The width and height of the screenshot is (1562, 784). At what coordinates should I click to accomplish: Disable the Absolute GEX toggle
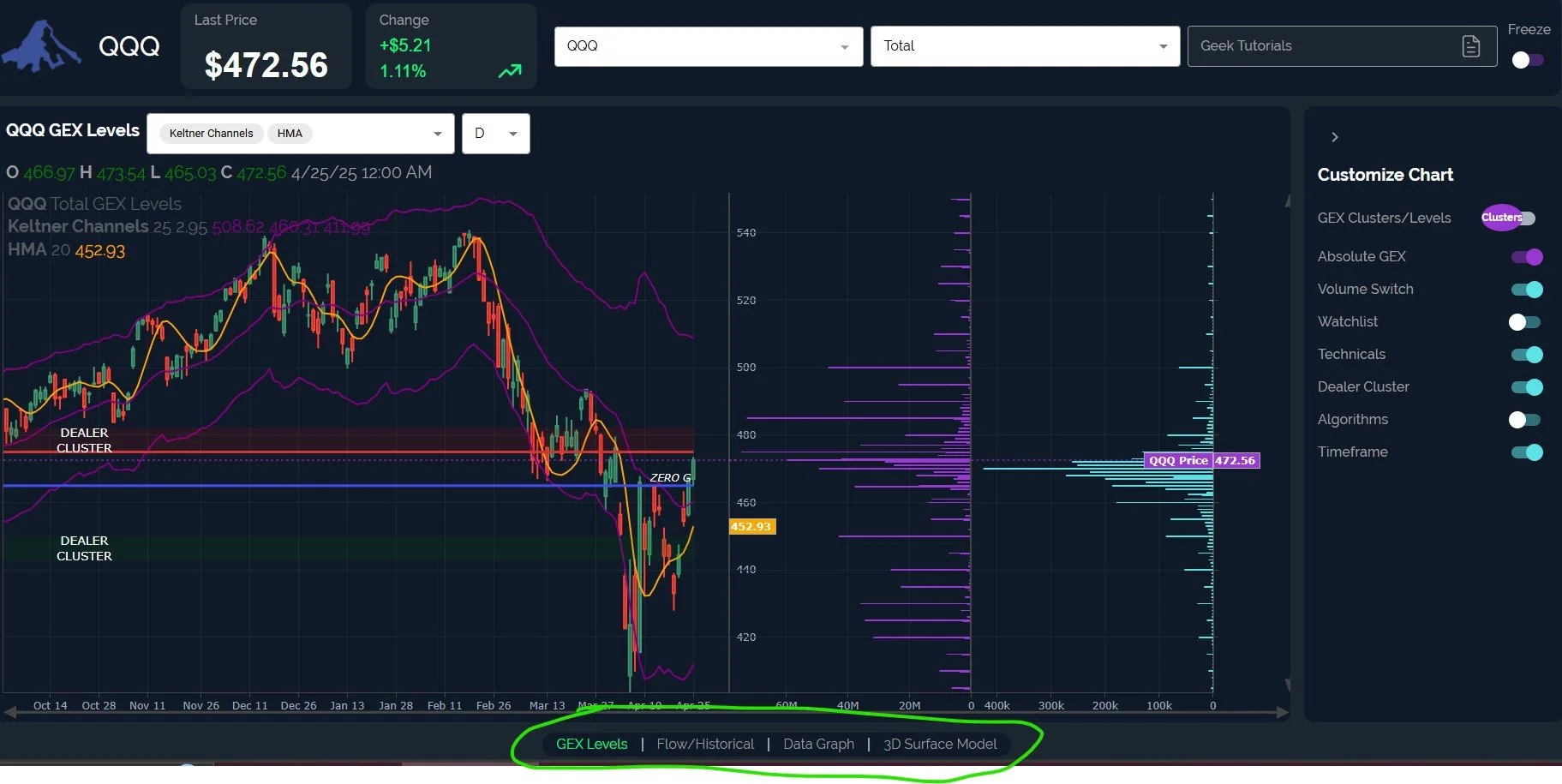1527,256
